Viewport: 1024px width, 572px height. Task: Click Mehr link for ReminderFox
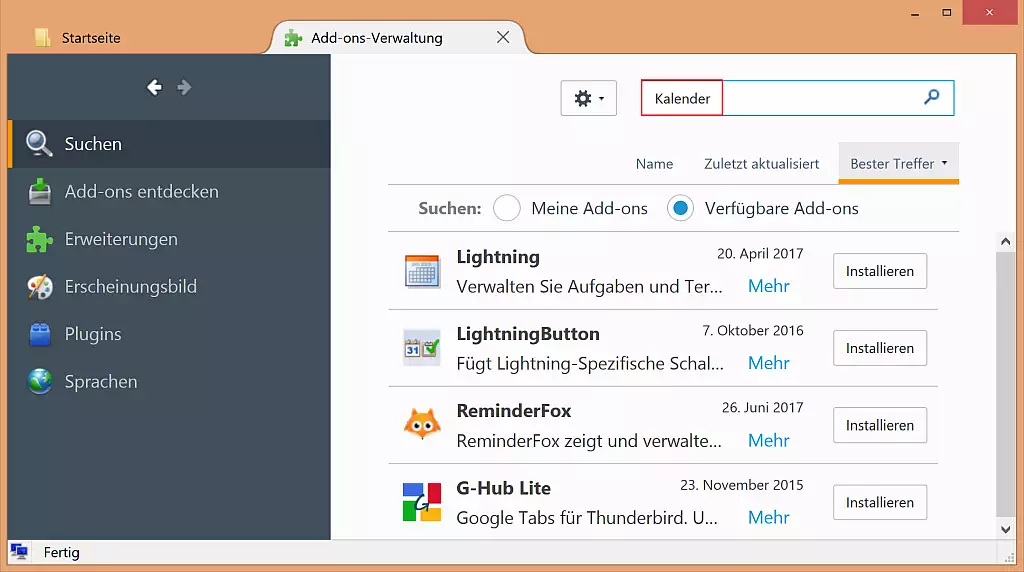pos(768,440)
